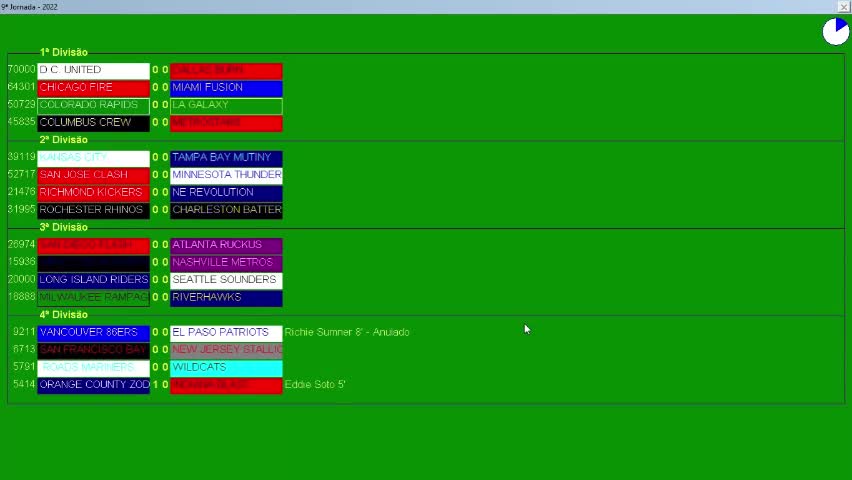
Task: Click the KANSAS CITY team bar
Action: pos(93,158)
